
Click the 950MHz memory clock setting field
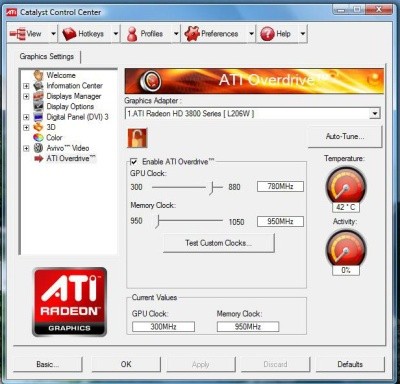click(280, 221)
